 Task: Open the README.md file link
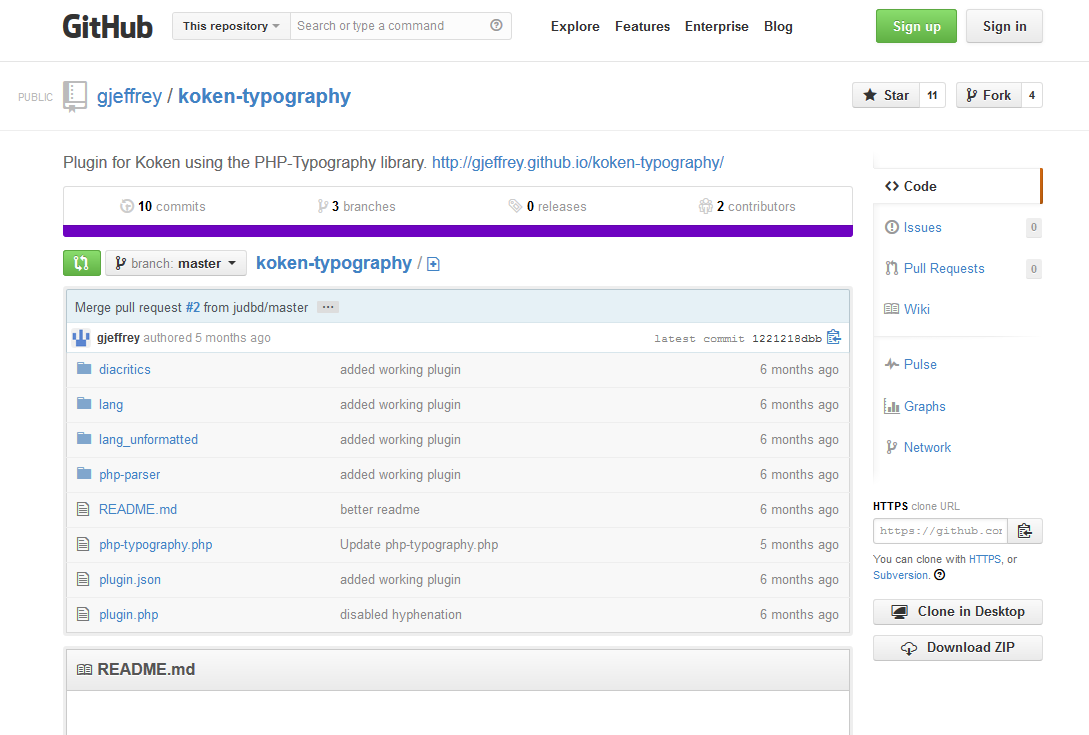(x=138, y=509)
